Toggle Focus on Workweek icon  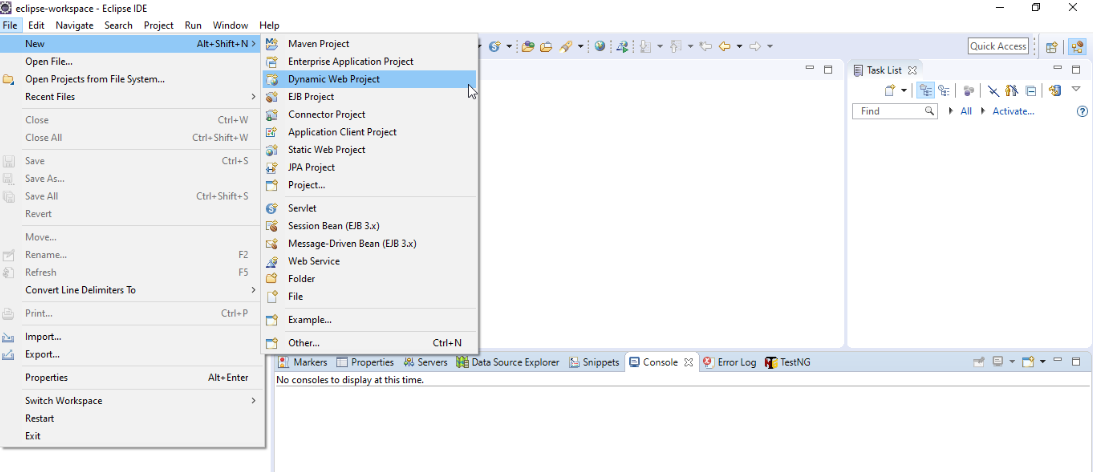coord(968,90)
